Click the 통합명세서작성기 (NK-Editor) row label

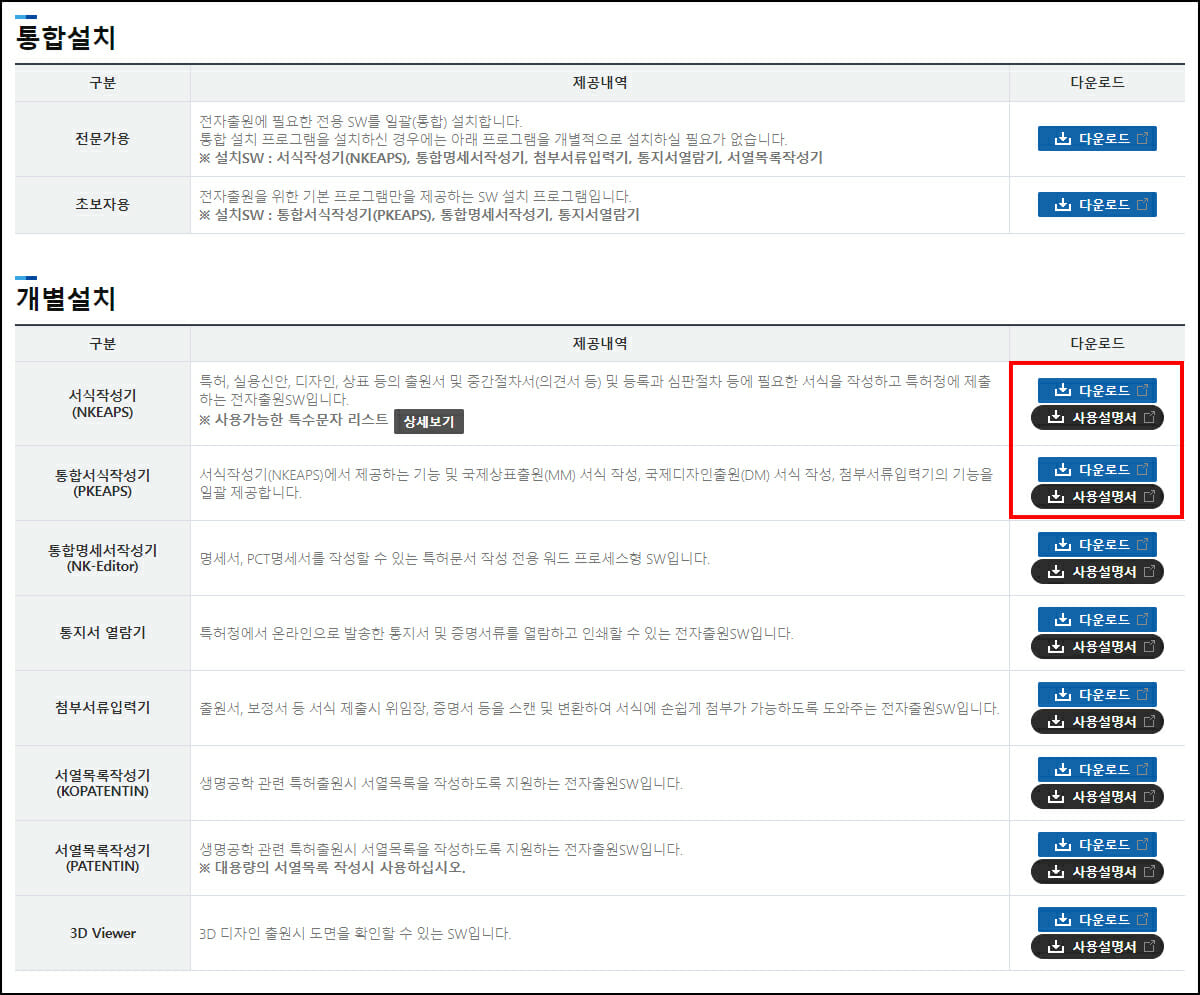[x=102, y=558]
